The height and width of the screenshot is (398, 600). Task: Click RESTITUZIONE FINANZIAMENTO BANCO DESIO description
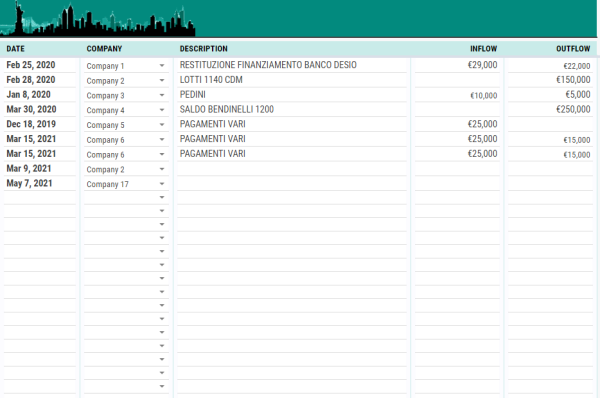pyautogui.click(x=268, y=65)
